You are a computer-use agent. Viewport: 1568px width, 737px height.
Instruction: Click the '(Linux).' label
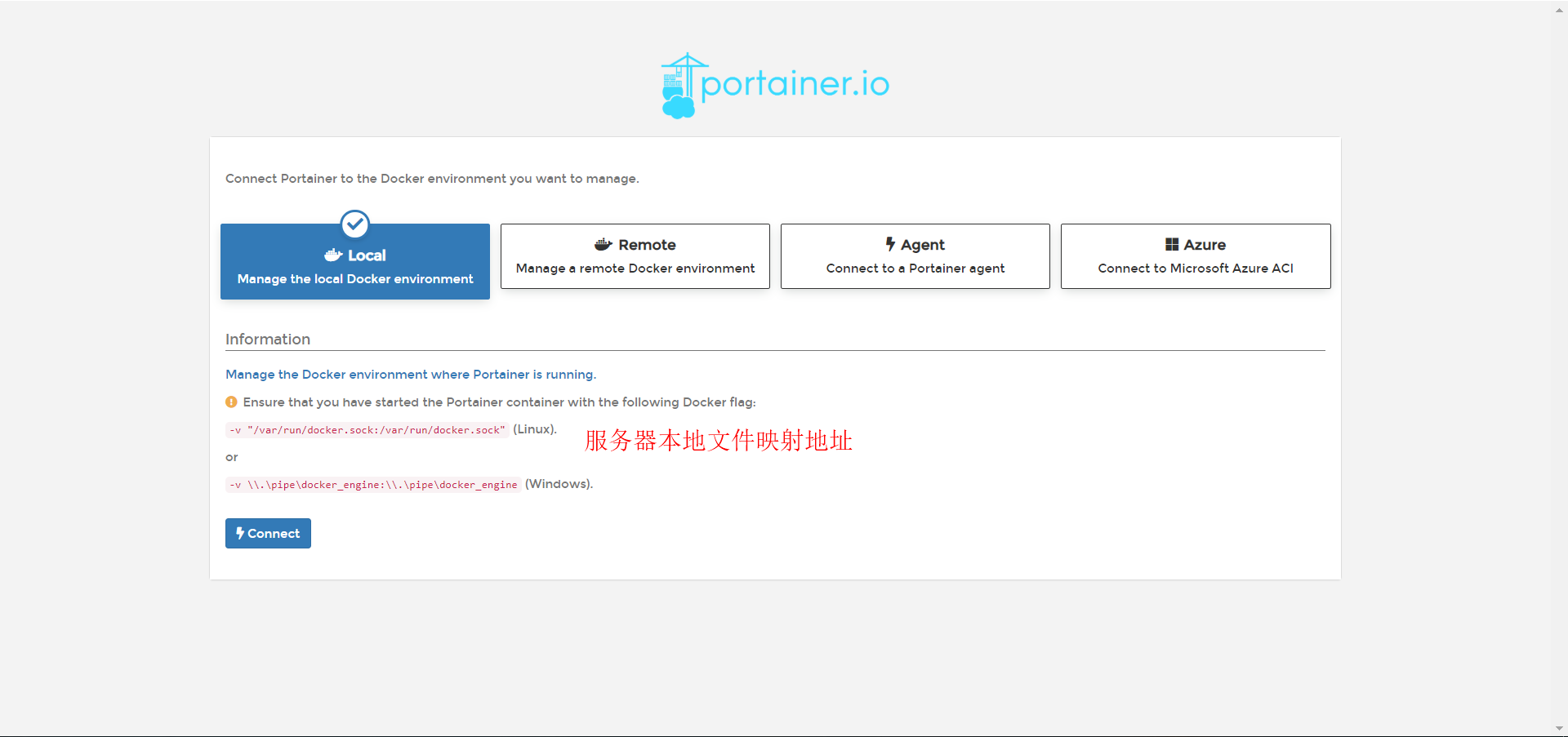tap(535, 429)
